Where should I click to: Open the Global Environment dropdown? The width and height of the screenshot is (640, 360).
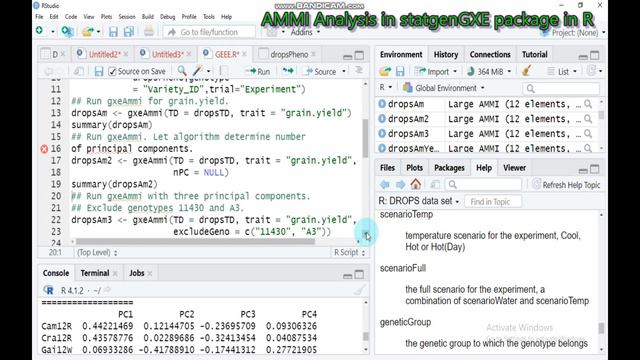[x=444, y=88]
